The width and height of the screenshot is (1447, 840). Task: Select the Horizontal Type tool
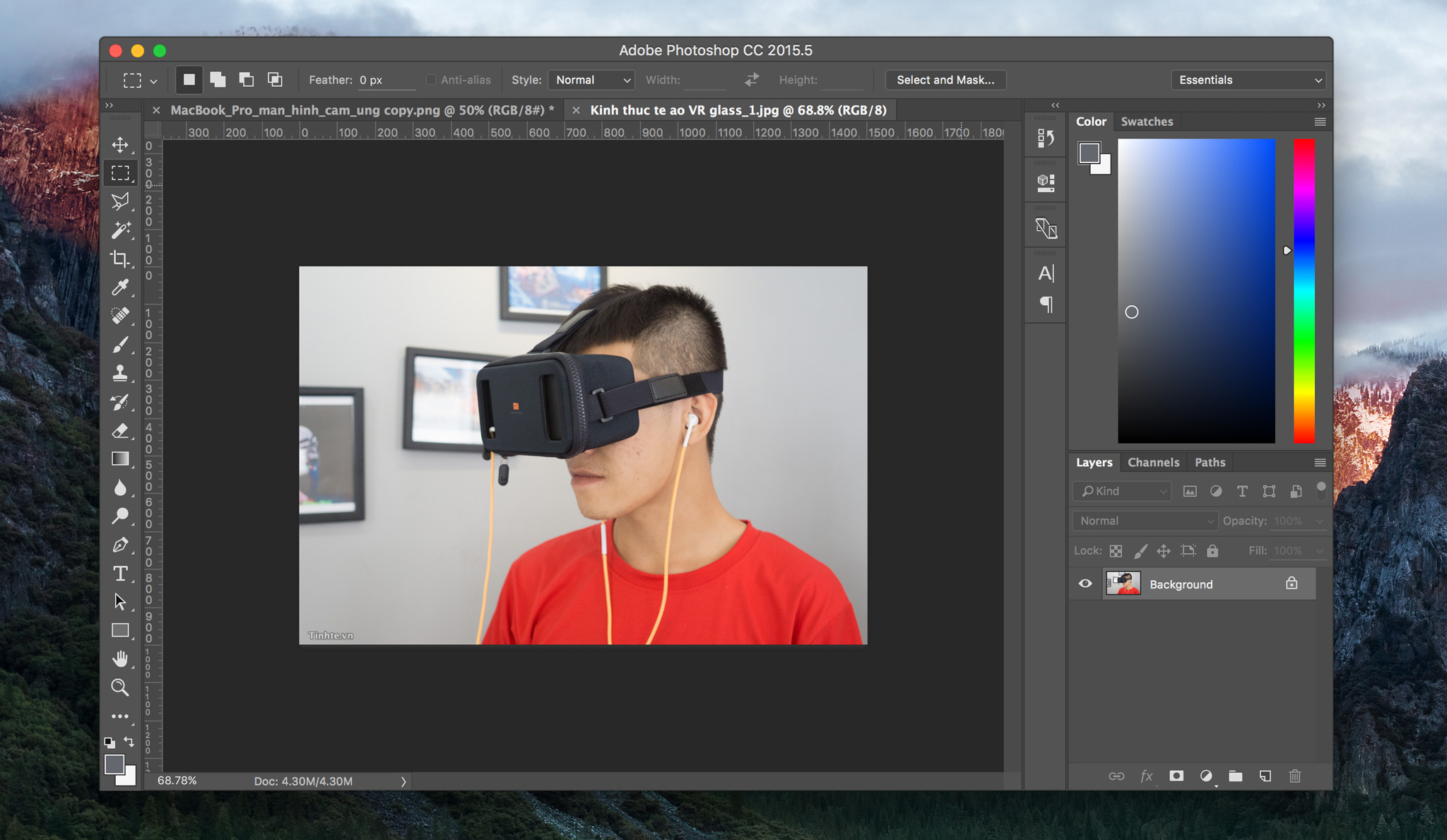pos(120,573)
